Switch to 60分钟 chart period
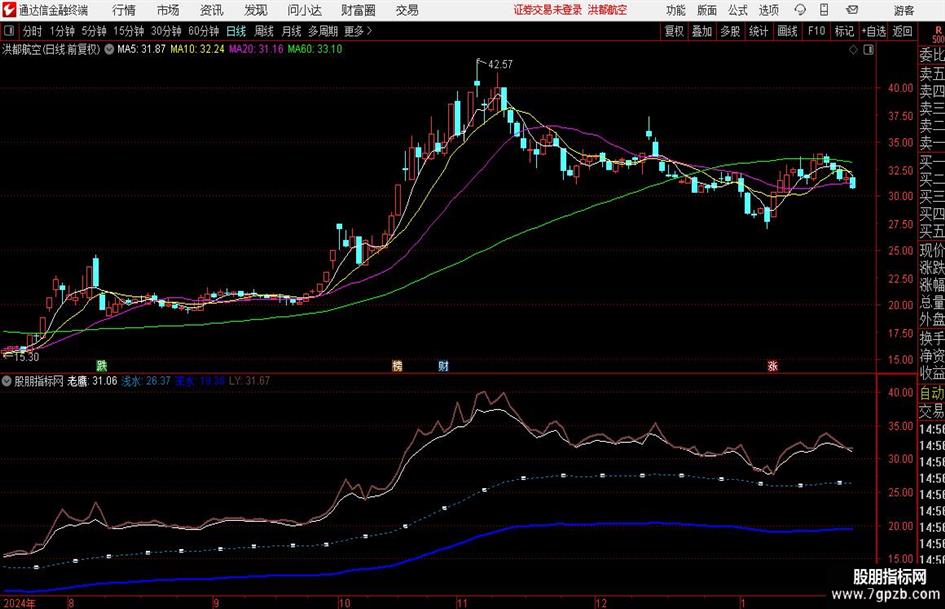This screenshot has height=609, width=945. (203, 31)
